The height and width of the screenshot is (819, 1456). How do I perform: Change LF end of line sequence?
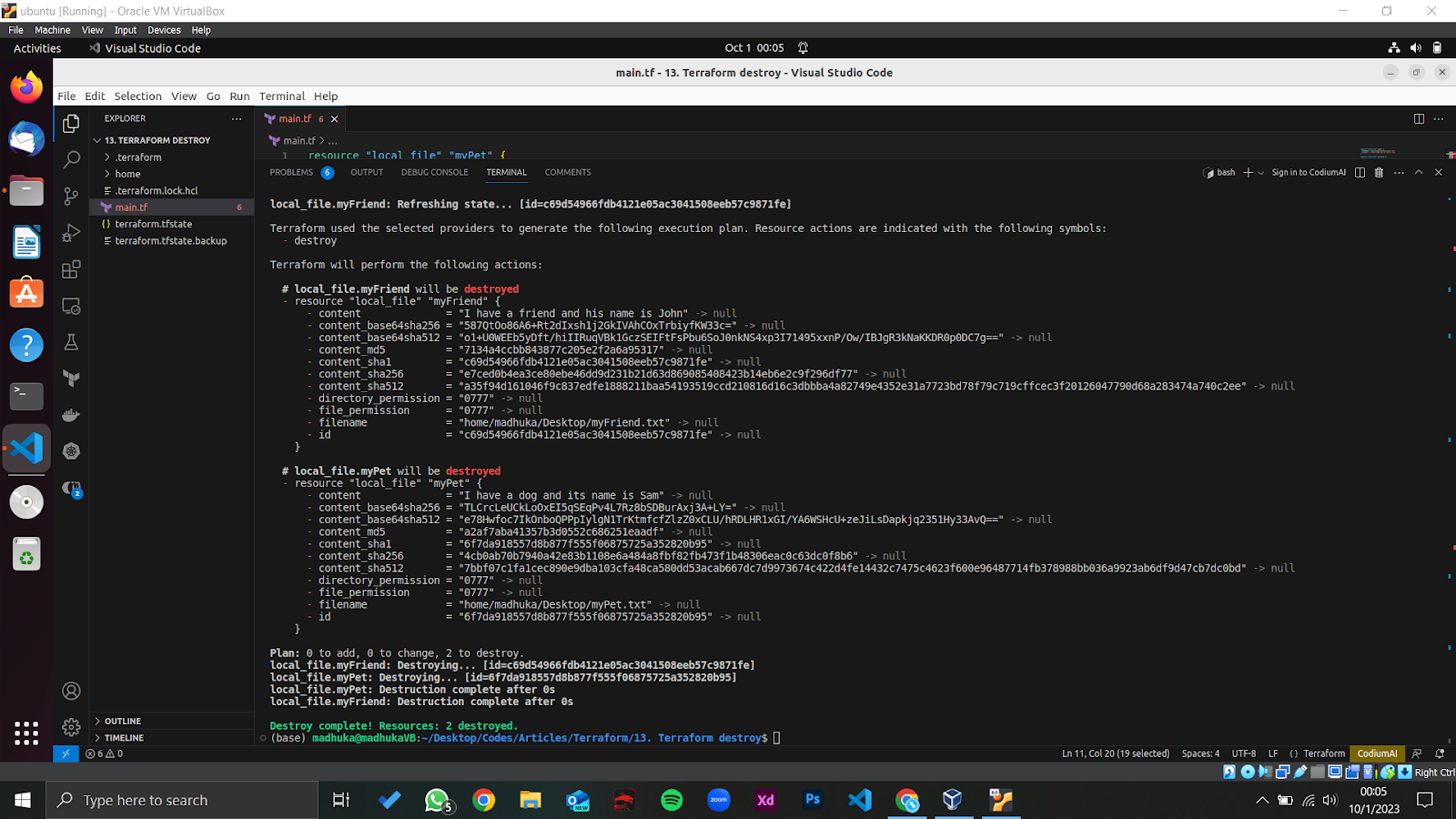pyautogui.click(x=1273, y=753)
